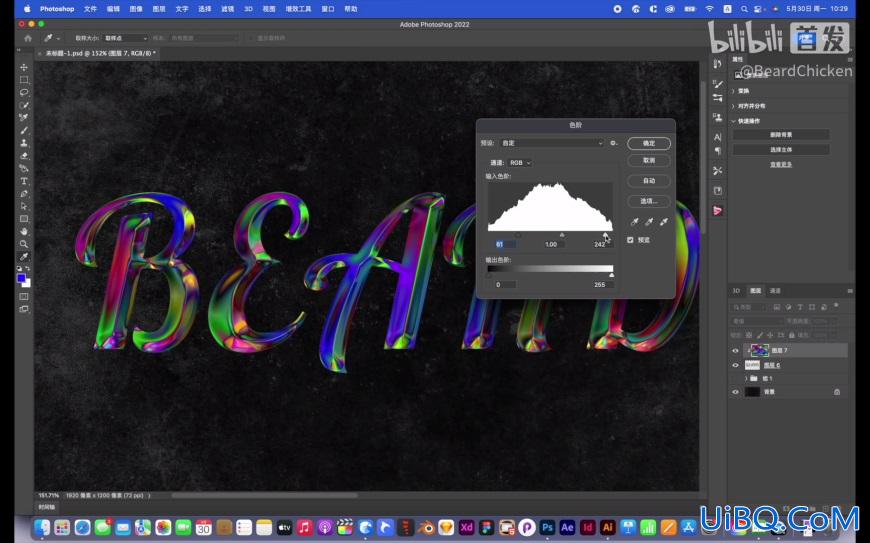The height and width of the screenshot is (543, 870).
Task: Select the Path Selection tool
Action: tap(24, 206)
